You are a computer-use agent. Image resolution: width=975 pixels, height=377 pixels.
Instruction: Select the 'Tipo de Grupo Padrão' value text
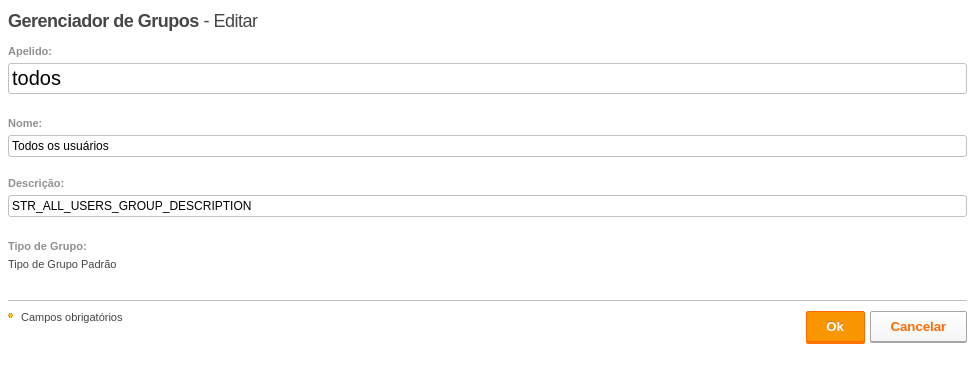tap(62, 264)
